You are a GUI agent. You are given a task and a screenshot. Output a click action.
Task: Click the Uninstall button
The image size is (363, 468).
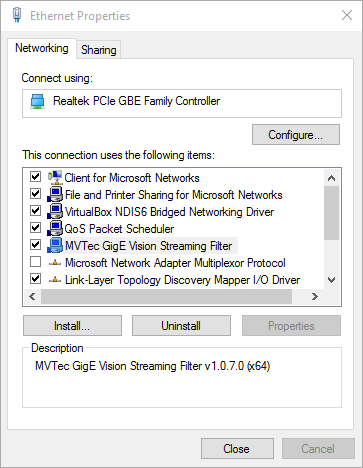click(x=181, y=326)
